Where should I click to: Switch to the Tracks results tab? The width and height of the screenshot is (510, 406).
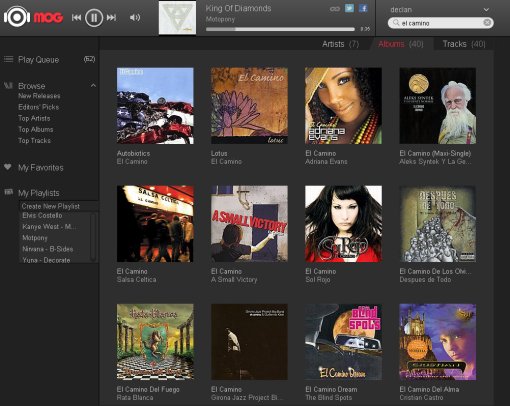point(464,44)
